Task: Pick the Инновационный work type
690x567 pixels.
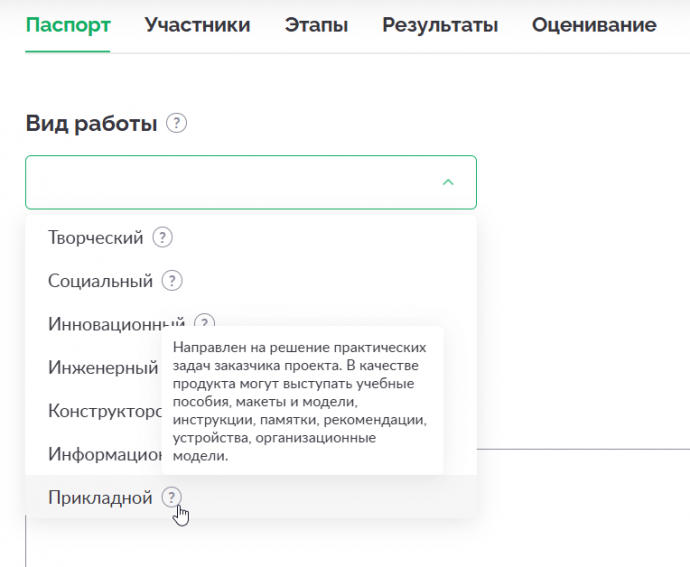Action: pos(116,324)
